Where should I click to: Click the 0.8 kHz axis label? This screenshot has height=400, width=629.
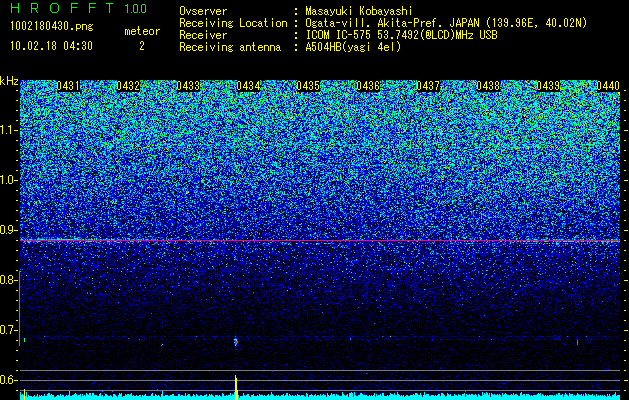pos(7,280)
